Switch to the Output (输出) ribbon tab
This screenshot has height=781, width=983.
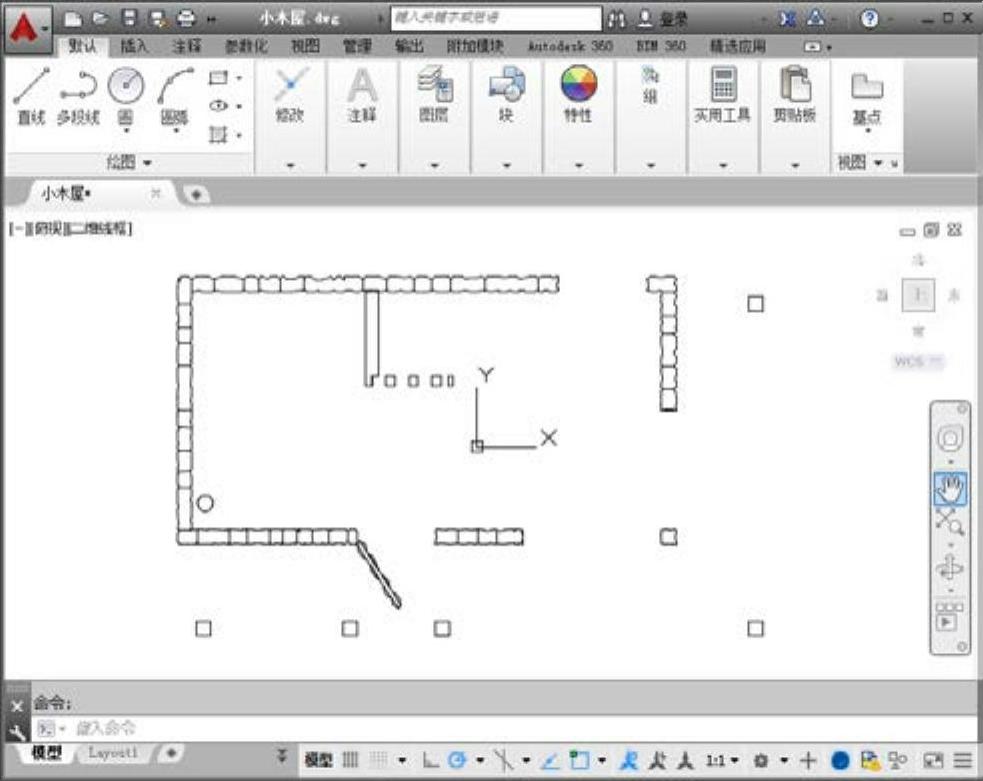tap(409, 46)
